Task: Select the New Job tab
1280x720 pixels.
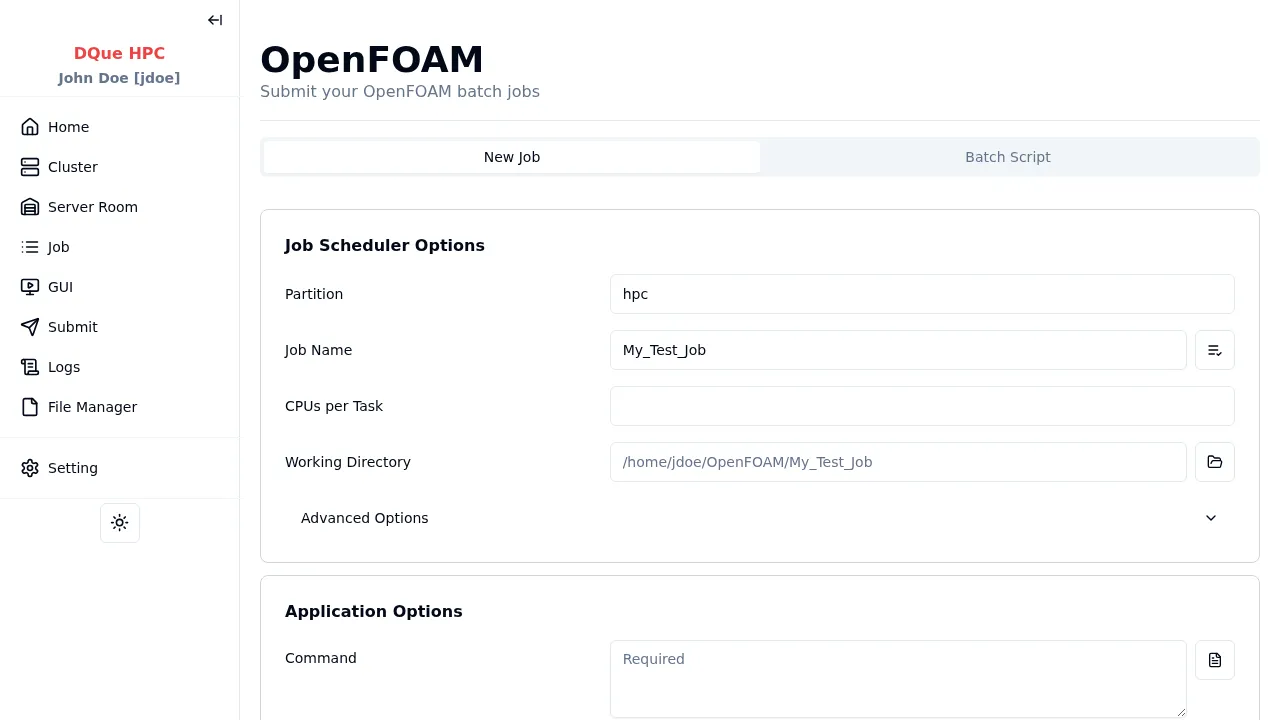Action: click(512, 157)
